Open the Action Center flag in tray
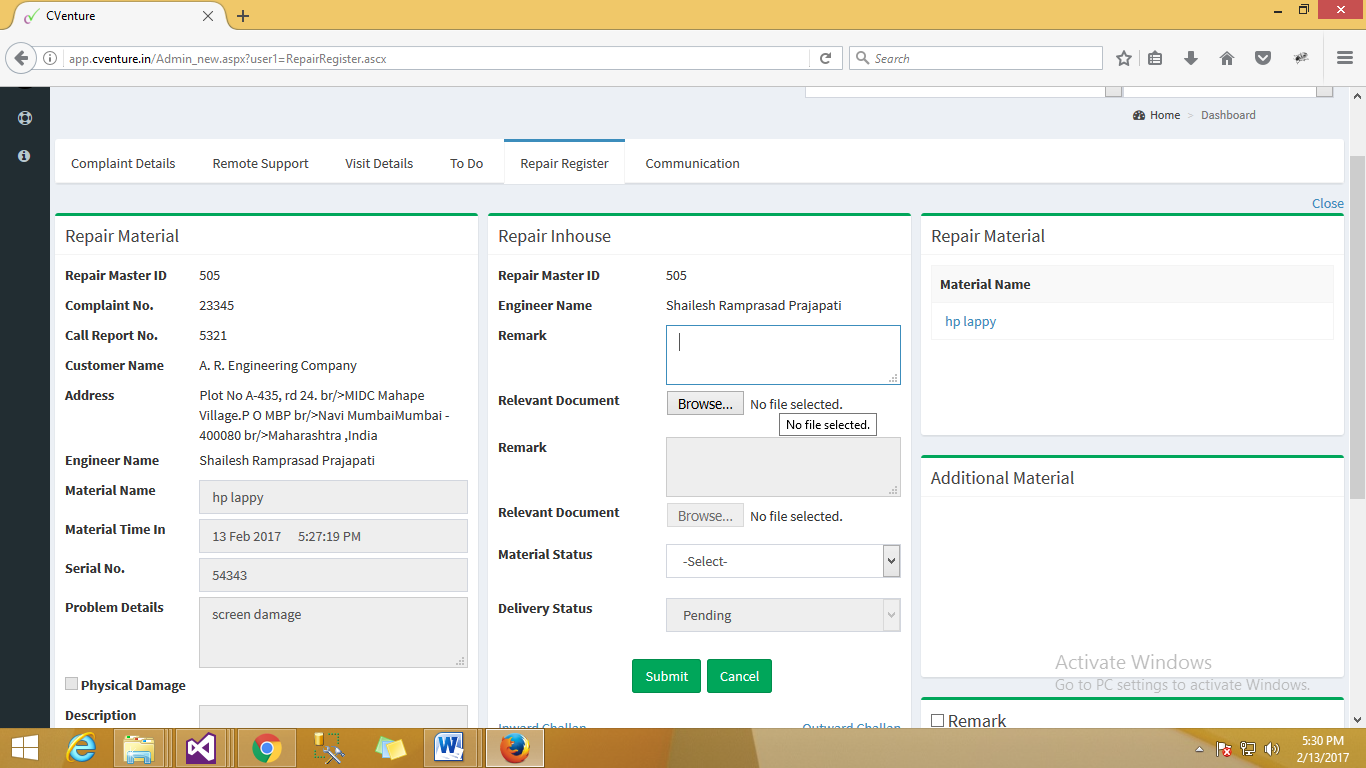This screenshot has height=768, width=1366. [x=1223, y=749]
